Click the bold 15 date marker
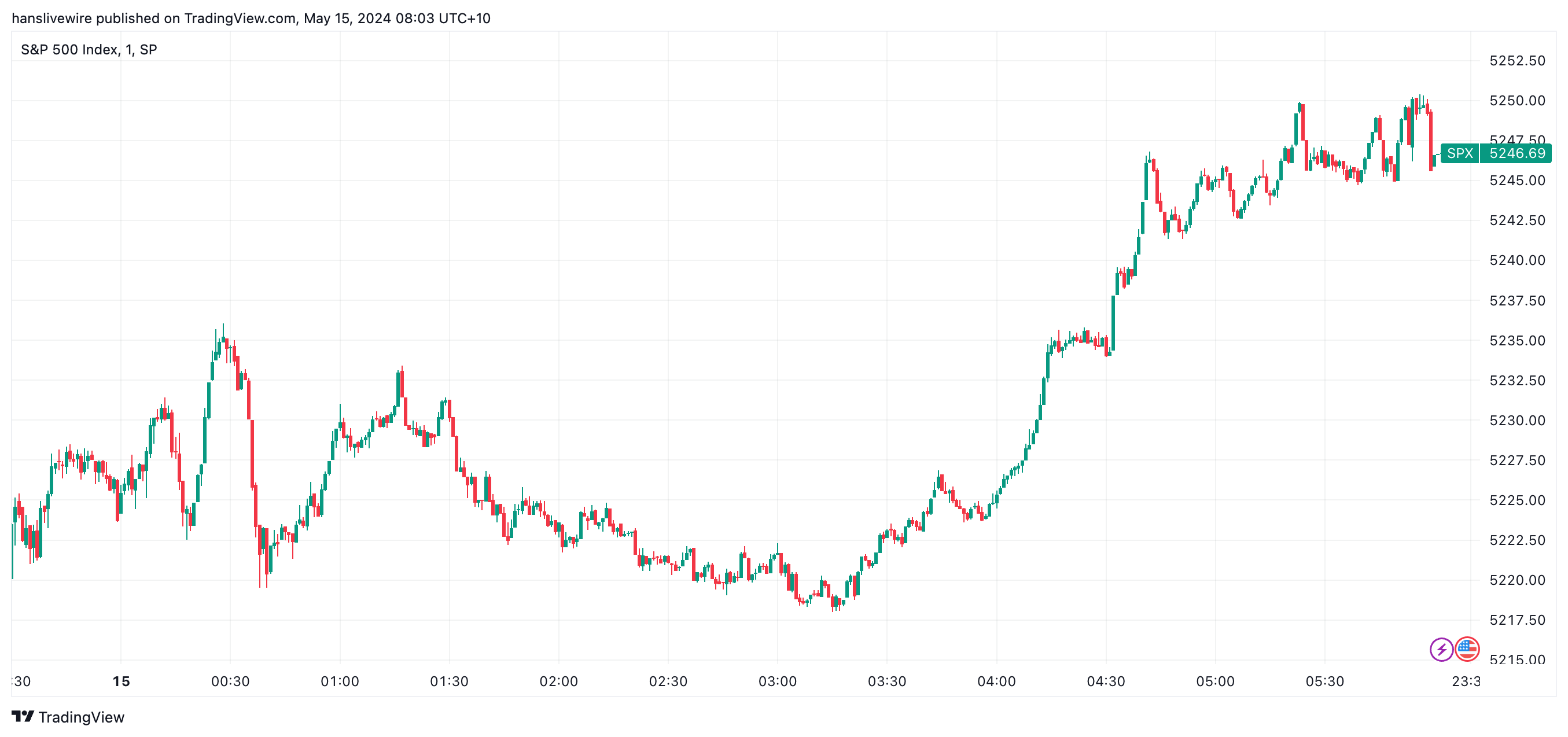1568x737 pixels. click(121, 681)
